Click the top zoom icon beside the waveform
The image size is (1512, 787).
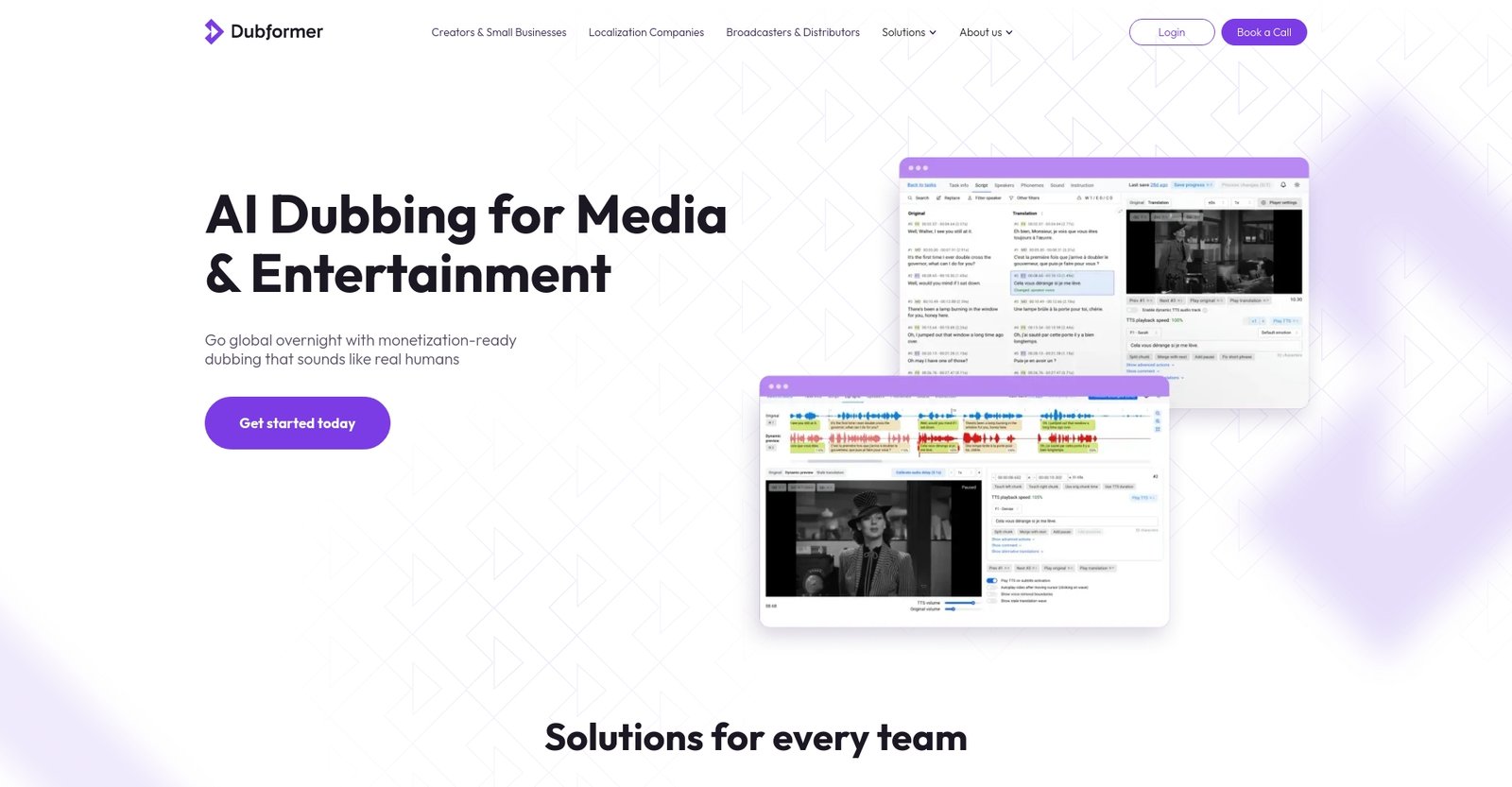1158,414
